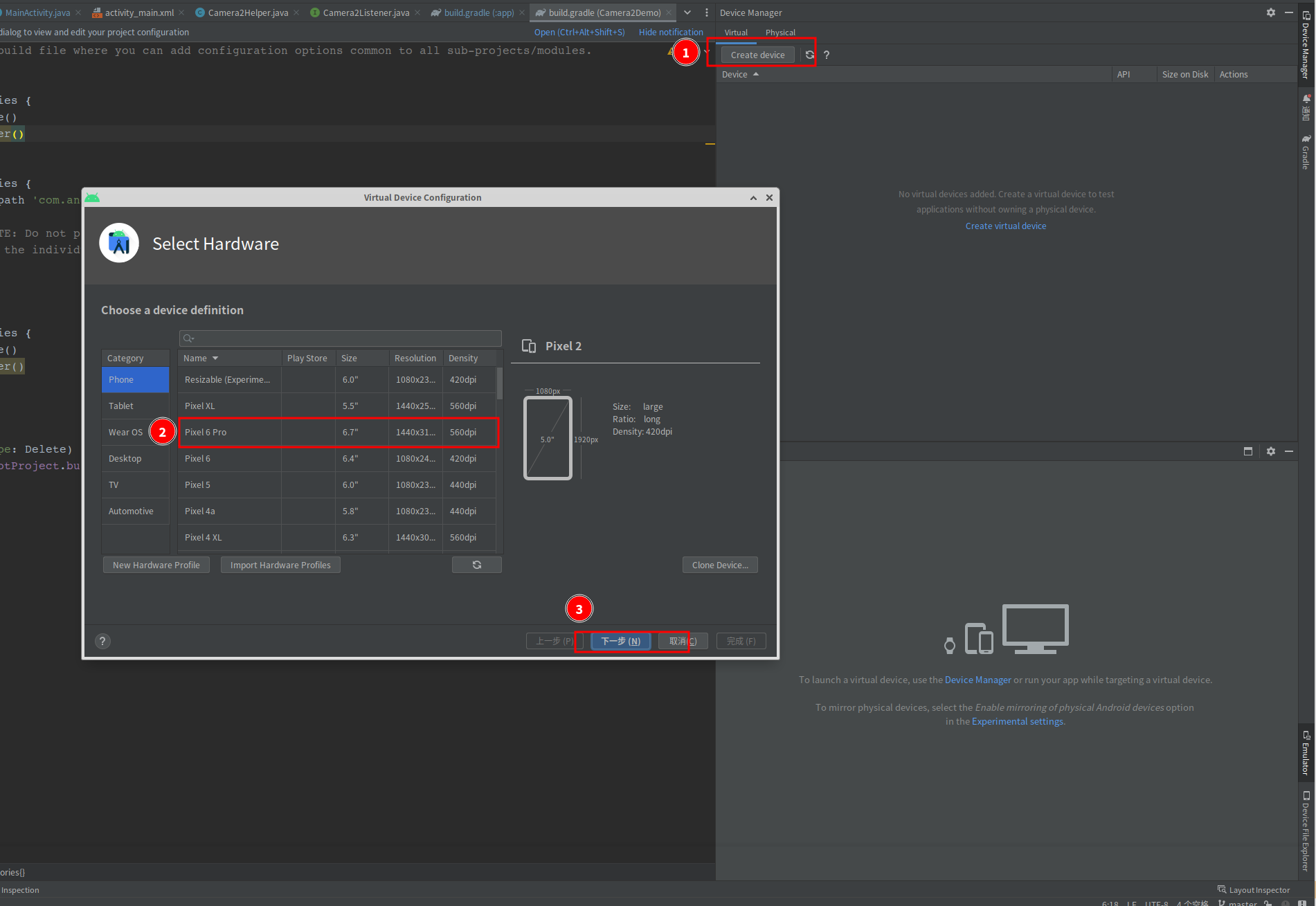Collapse the Virtual Device Configuration dialog
Image resolution: width=1316 pixels, height=906 pixels.
click(753, 198)
